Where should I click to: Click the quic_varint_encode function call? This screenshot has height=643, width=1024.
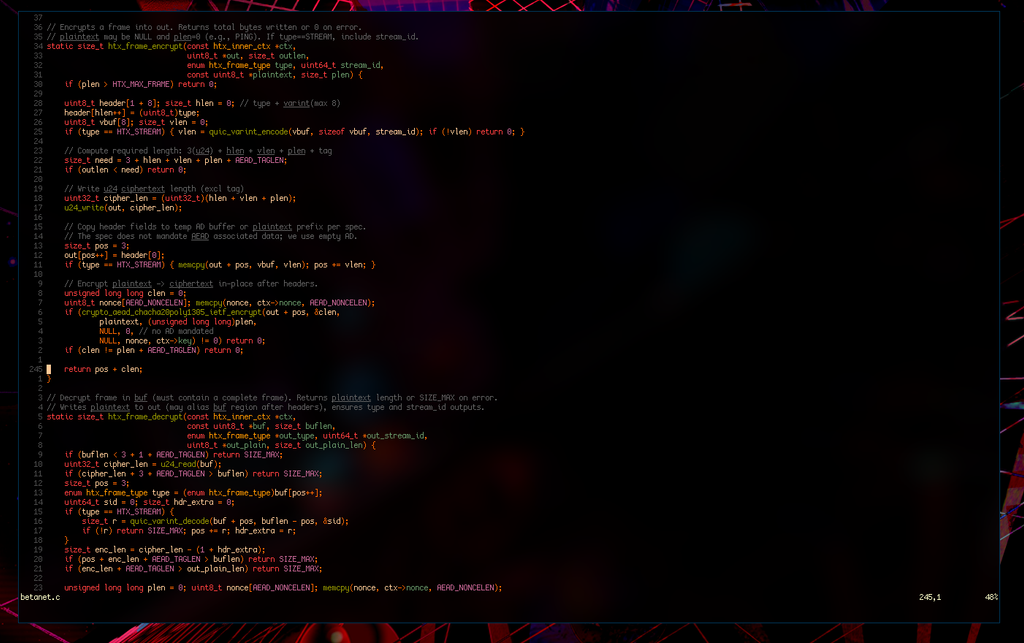coord(248,132)
